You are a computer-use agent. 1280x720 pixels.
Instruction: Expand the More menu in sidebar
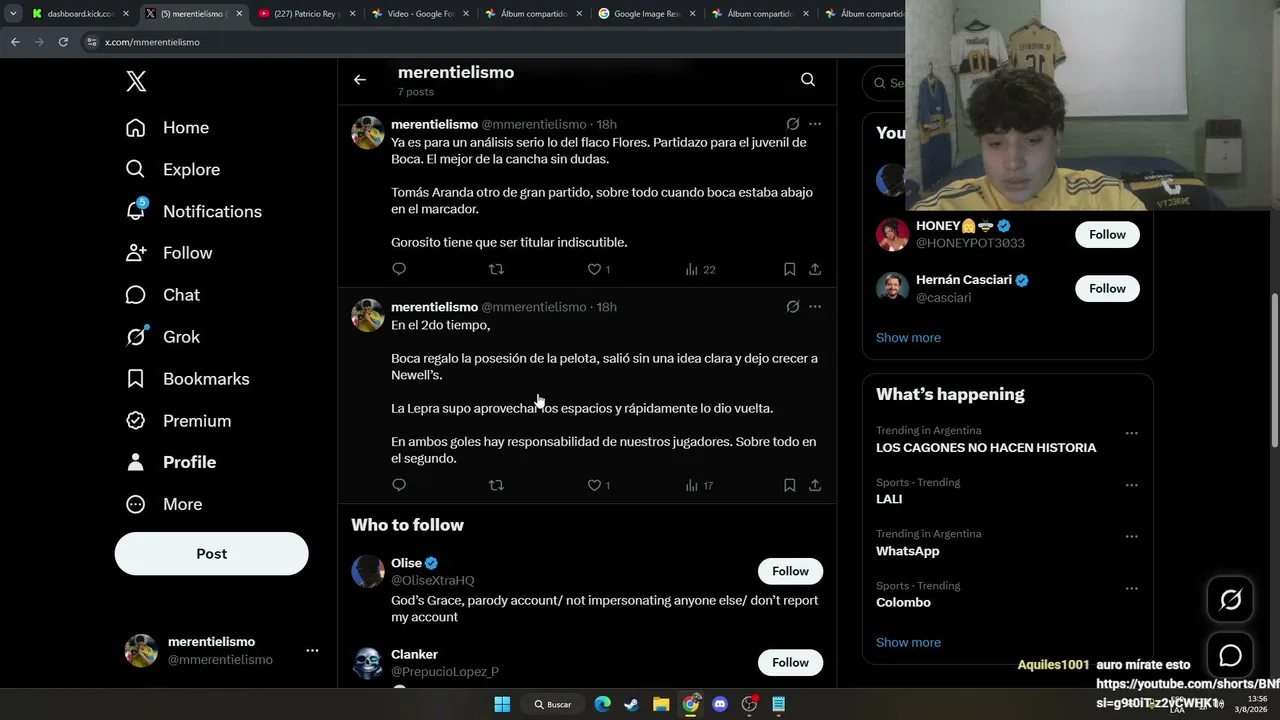(163, 505)
